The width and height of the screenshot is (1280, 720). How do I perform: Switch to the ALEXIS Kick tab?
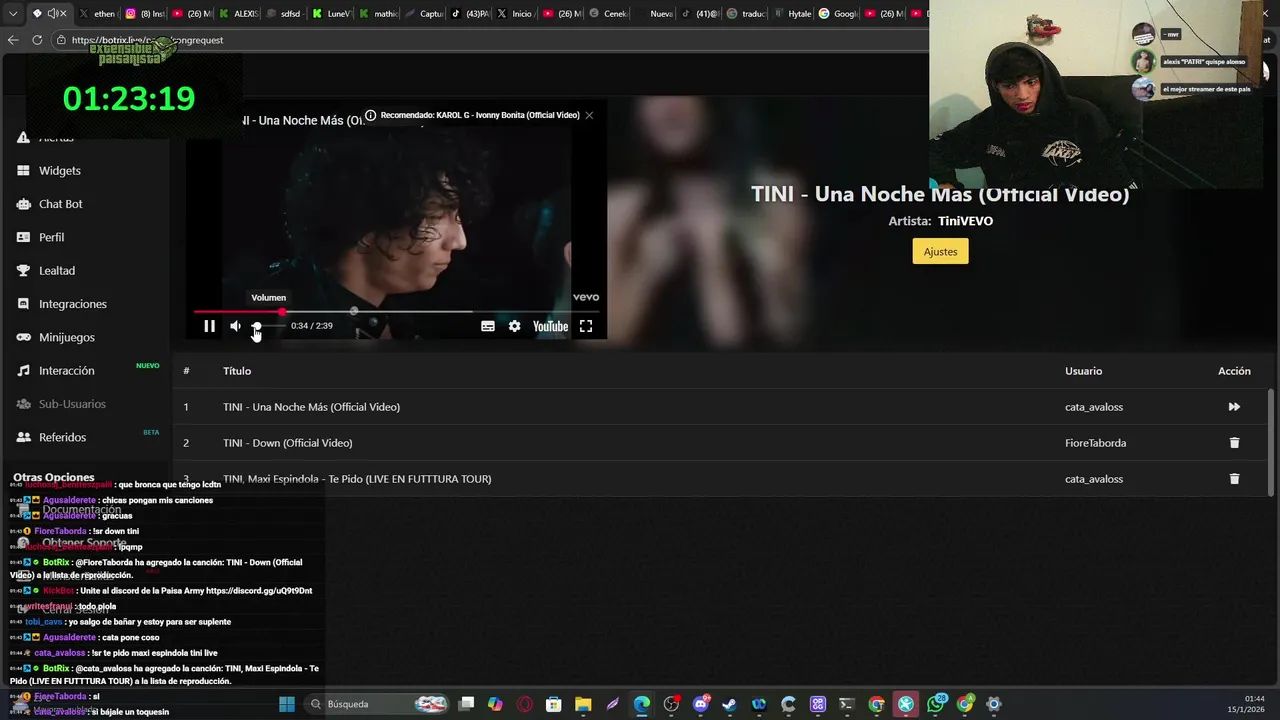(238, 14)
